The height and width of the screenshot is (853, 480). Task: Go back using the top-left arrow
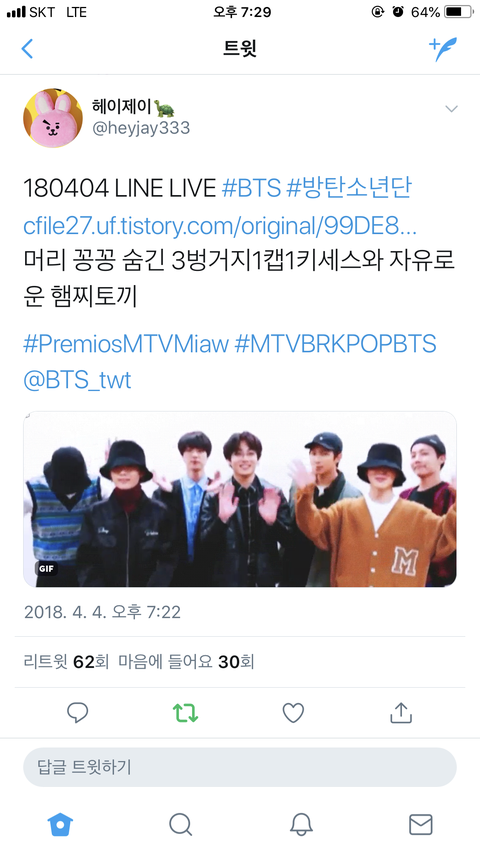click(27, 49)
